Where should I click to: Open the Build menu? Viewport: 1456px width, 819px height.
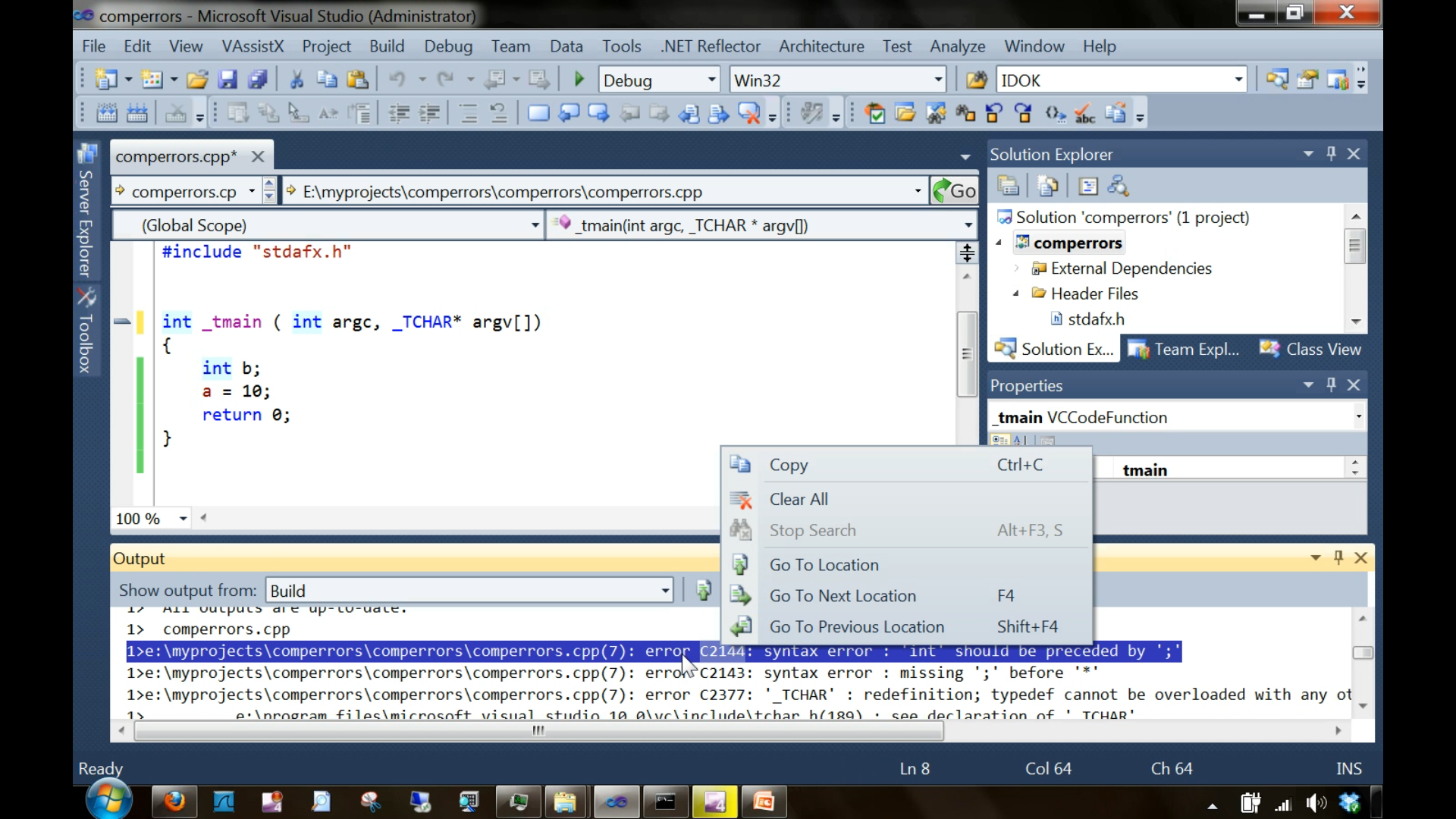pyautogui.click(x=387, y=46)
